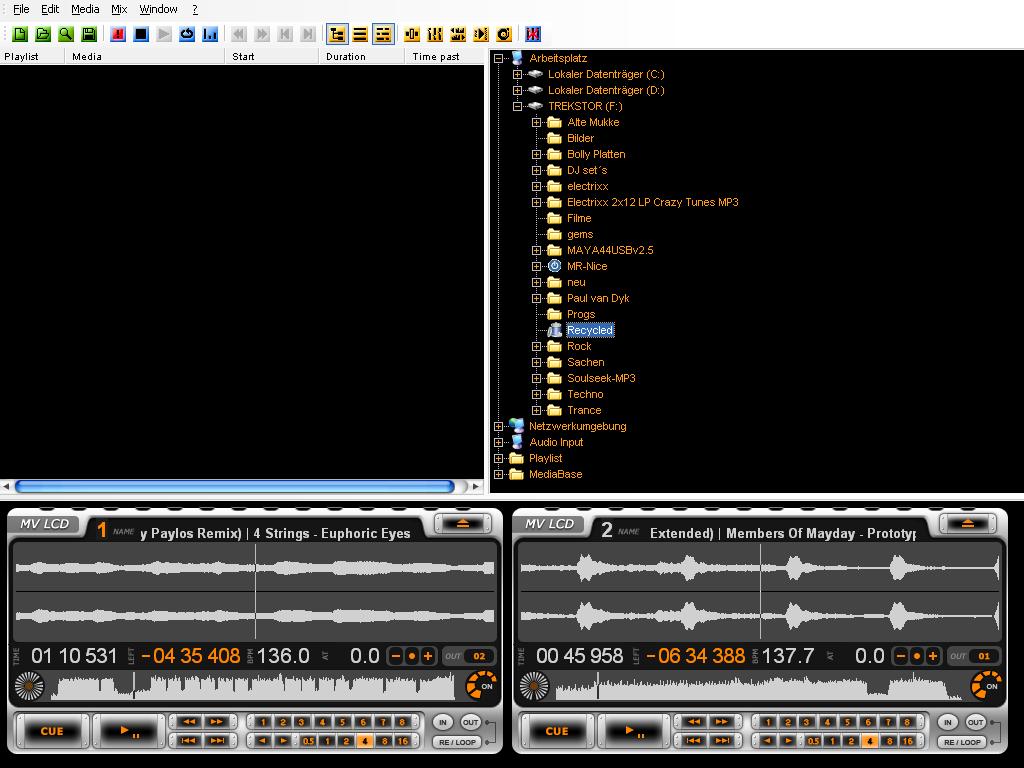This screenshot has height=768, width=1024.
Task: Click play/pause on deck 1
Action: 129,731
